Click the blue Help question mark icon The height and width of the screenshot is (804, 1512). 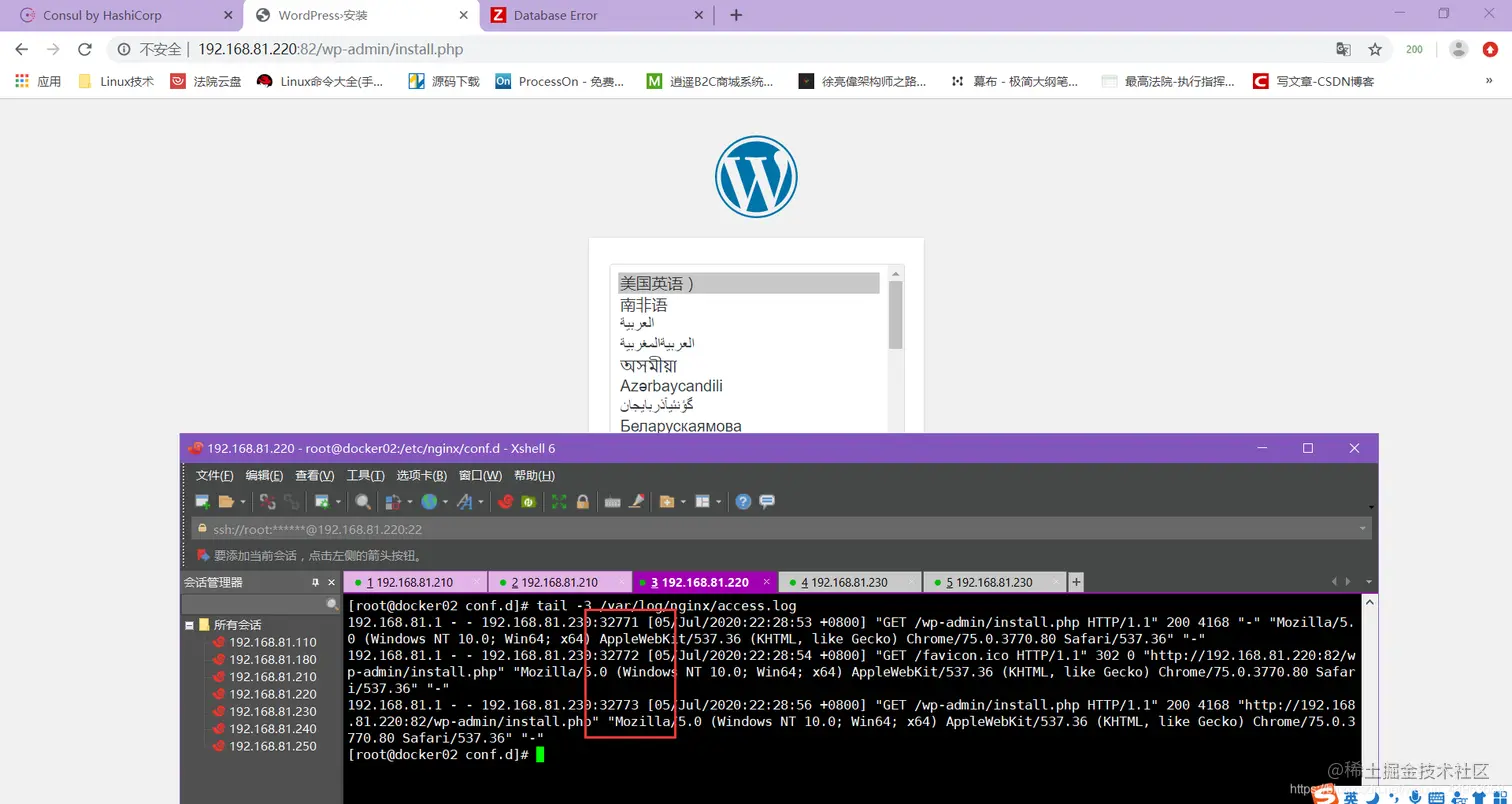coord(743,502)
